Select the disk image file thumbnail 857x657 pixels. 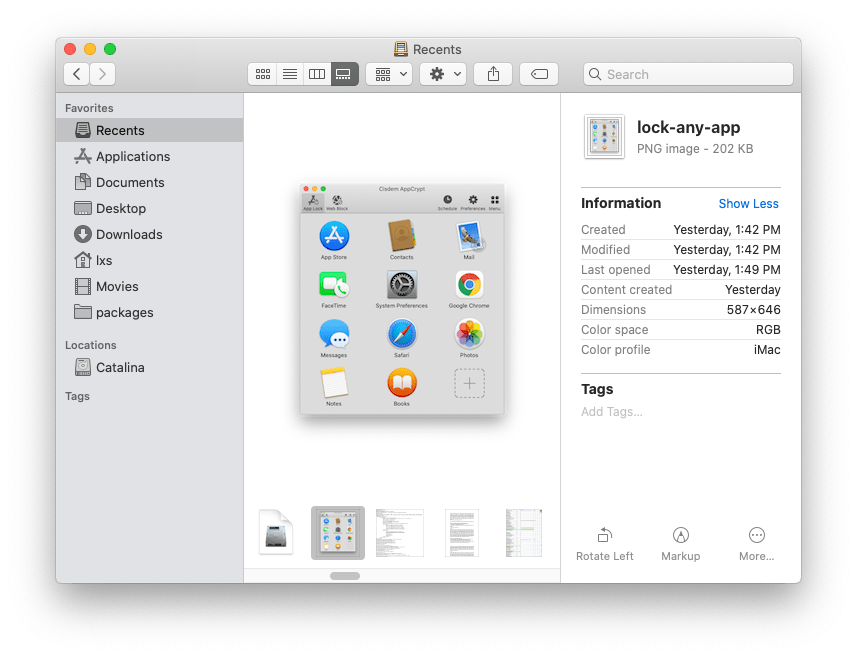(x=276, y=532)
